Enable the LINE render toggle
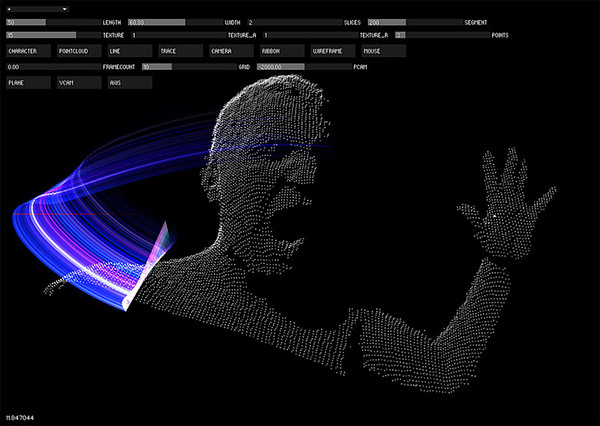 [x=129, y=50]
